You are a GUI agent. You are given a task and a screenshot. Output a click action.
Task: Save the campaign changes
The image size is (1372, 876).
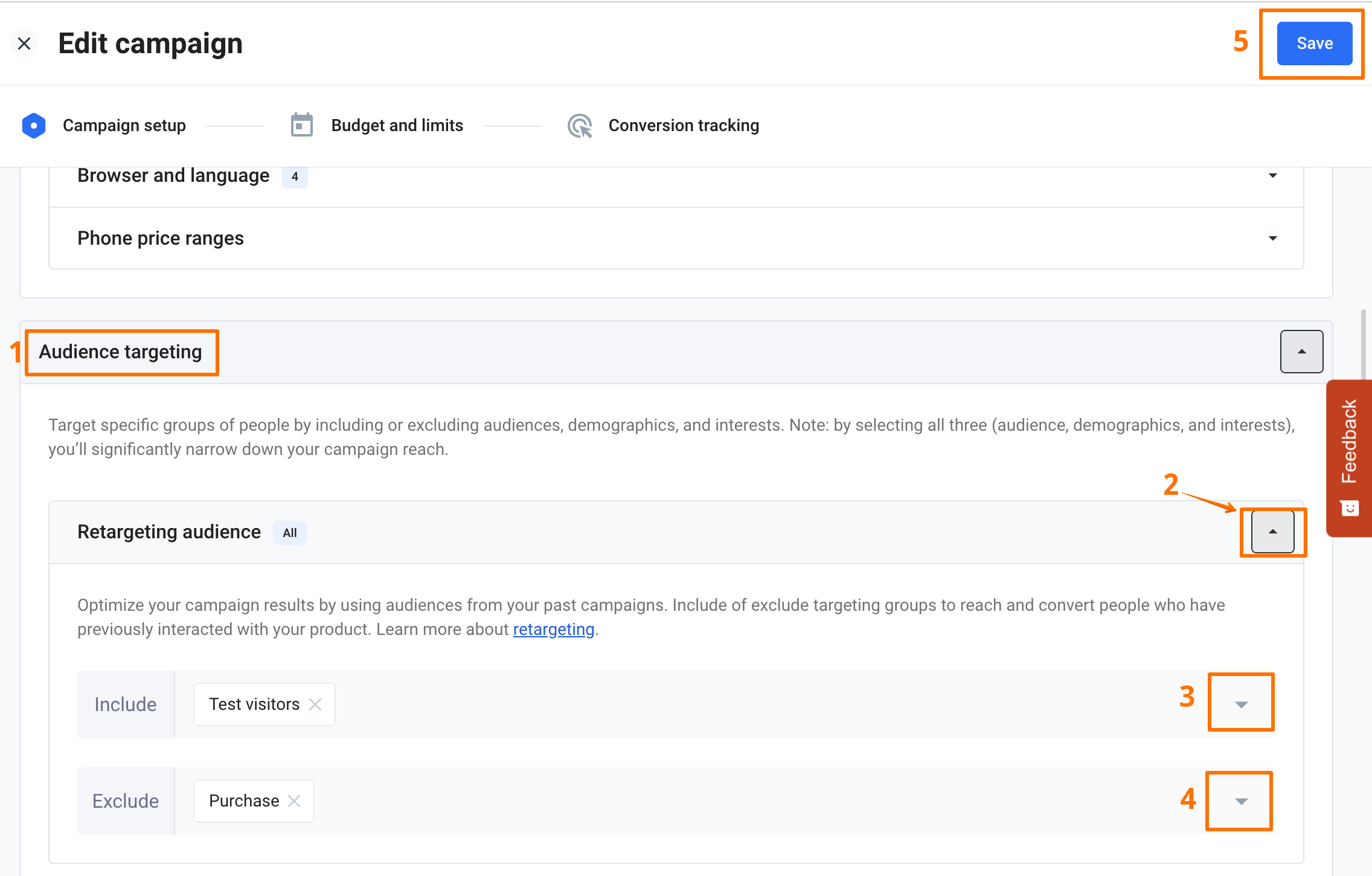pos(1314,43)
